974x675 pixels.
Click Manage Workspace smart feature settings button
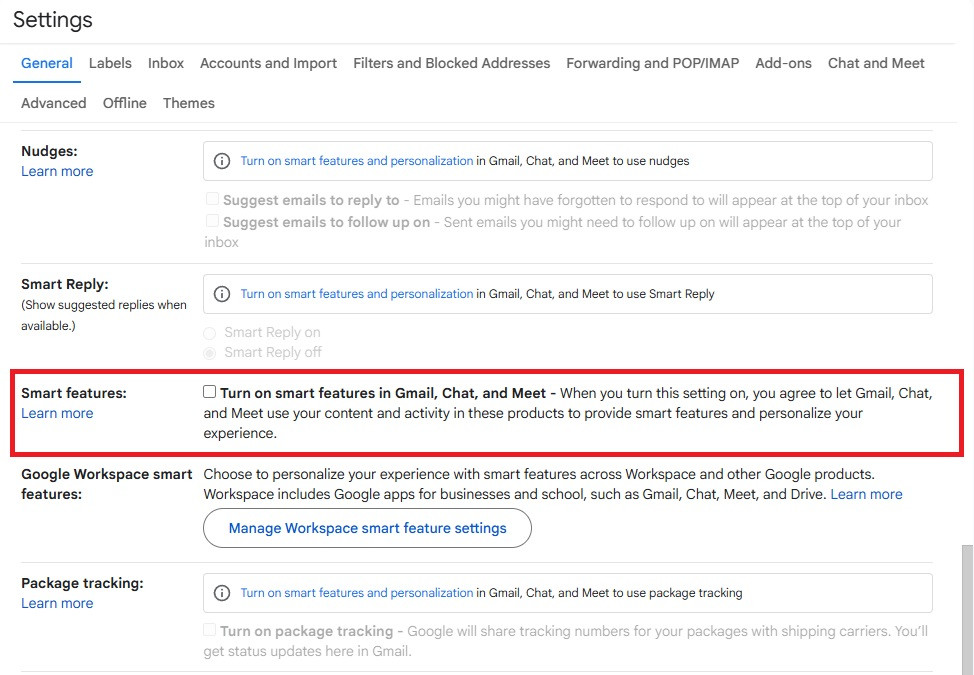point(367,528)
